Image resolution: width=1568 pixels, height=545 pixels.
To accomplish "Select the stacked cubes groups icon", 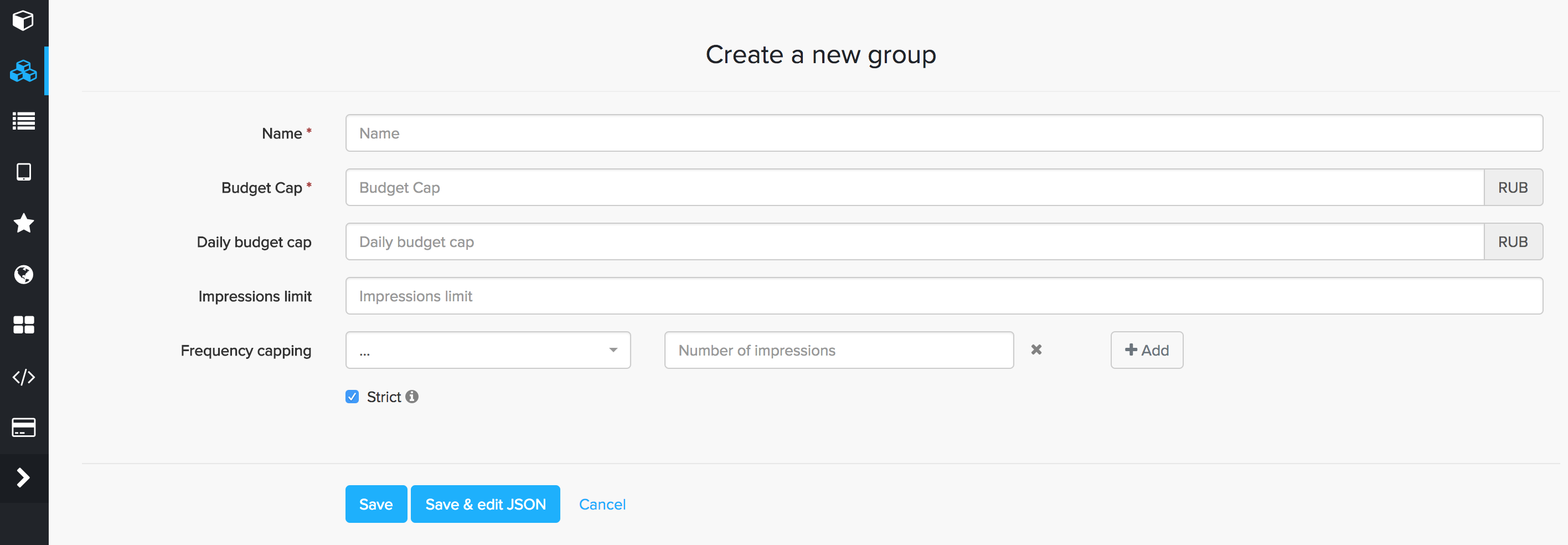I will [23, 71].
